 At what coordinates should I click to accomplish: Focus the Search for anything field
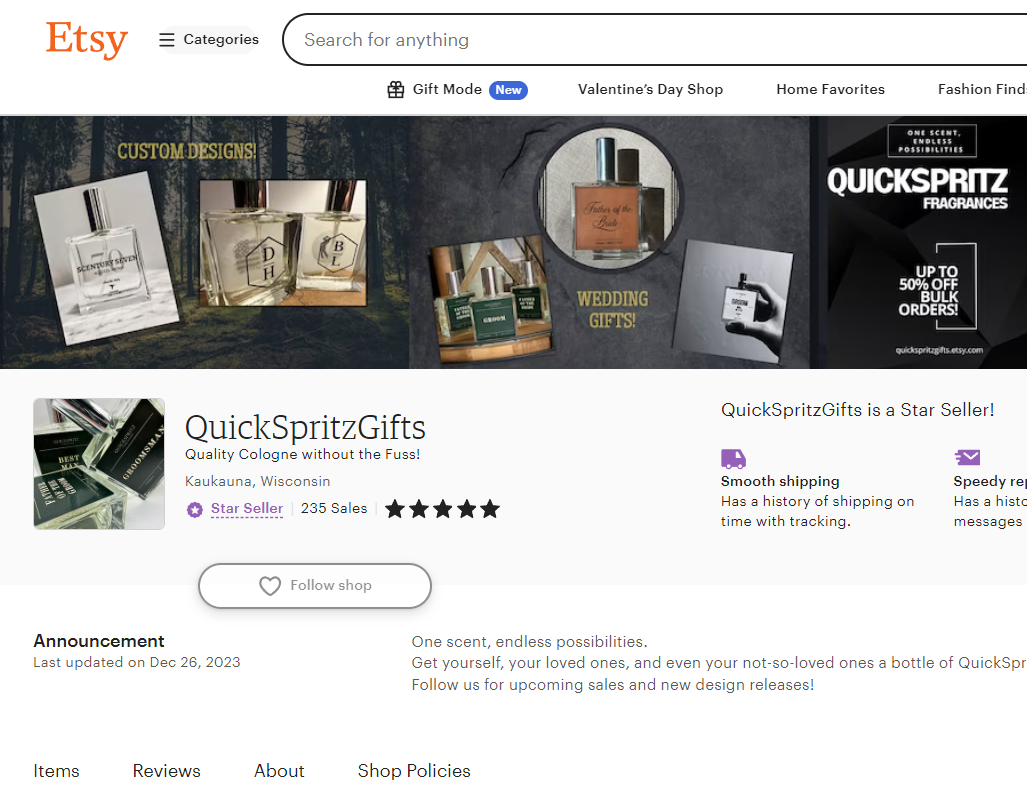point(655,40)
